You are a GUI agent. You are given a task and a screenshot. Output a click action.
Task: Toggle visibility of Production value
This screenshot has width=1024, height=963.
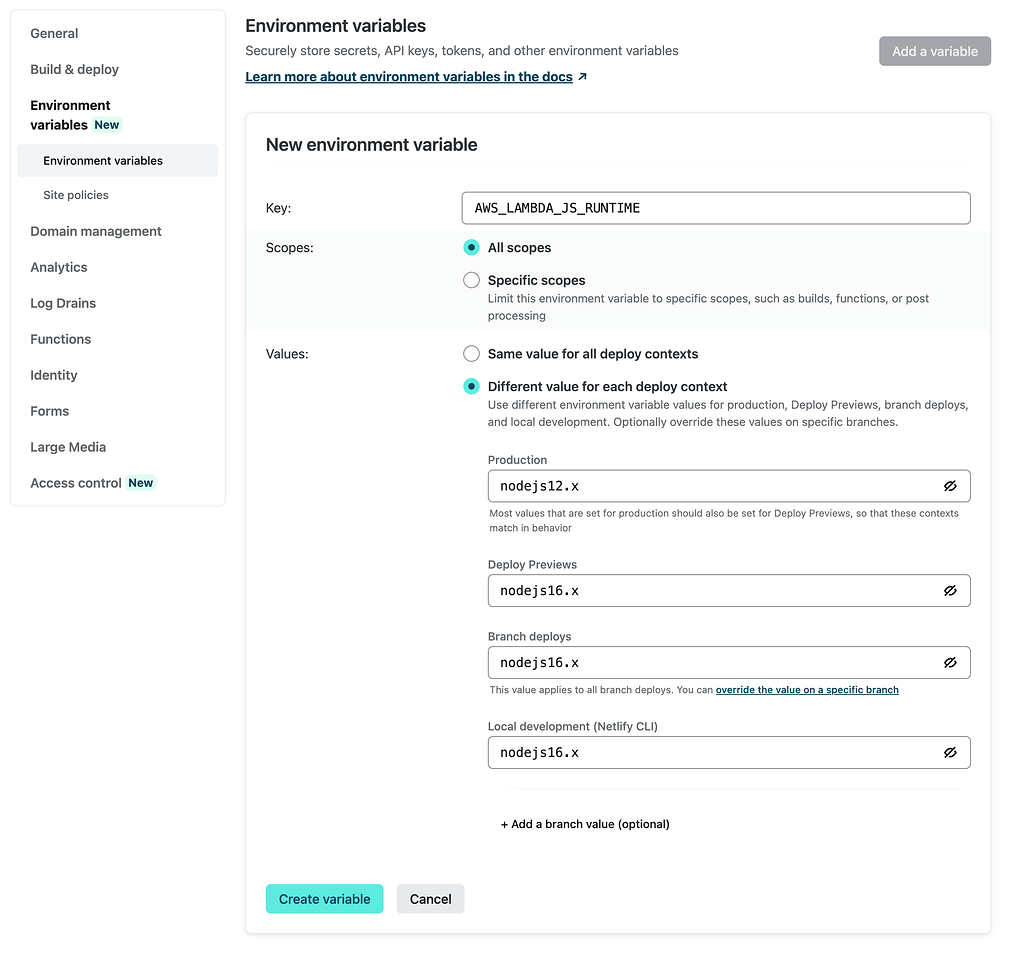point(950,486)
